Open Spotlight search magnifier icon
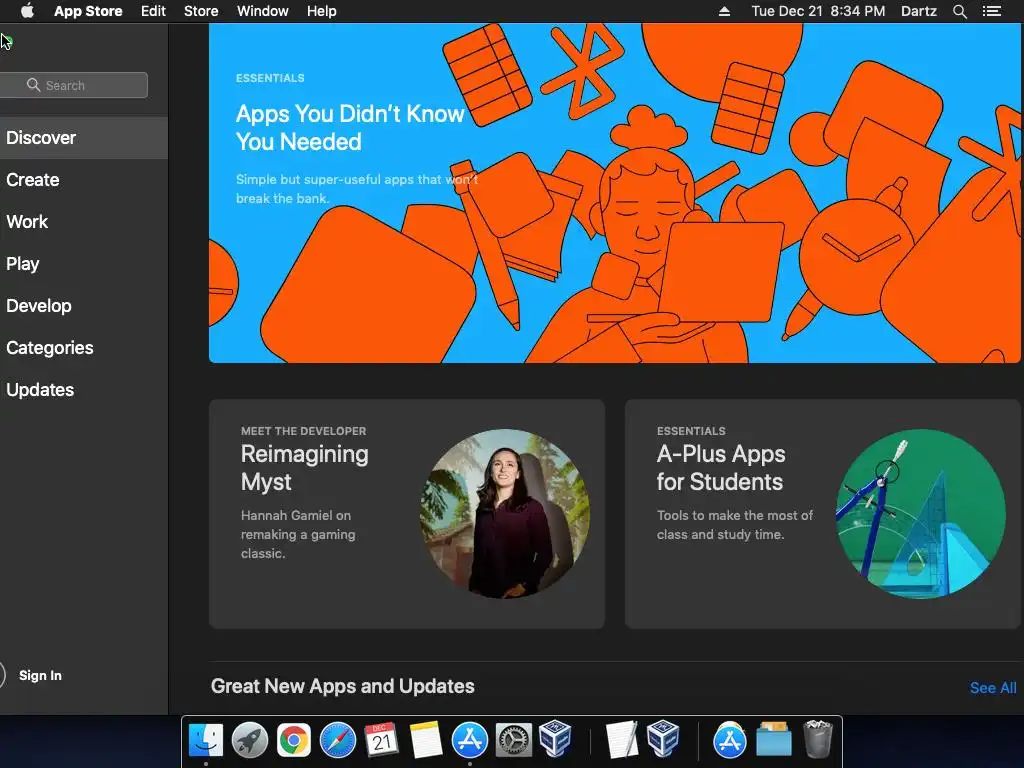 [x=959, y=11]
